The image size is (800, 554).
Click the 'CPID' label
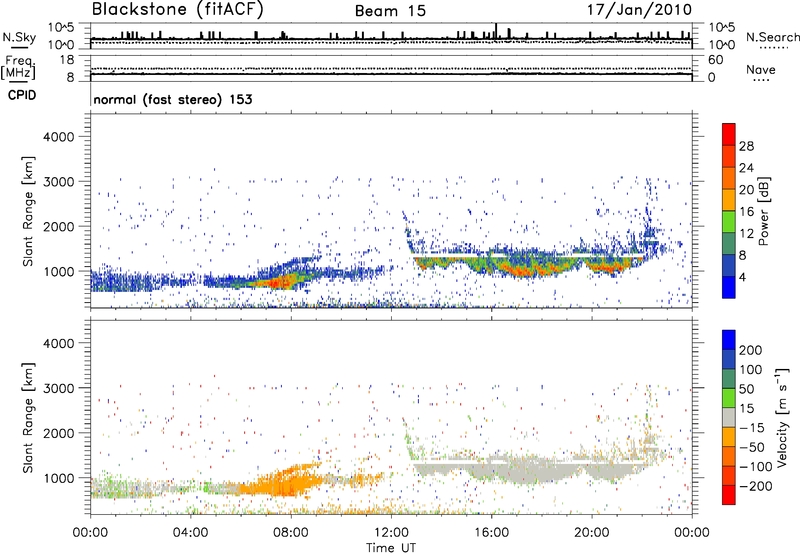[x=22, y=95]
